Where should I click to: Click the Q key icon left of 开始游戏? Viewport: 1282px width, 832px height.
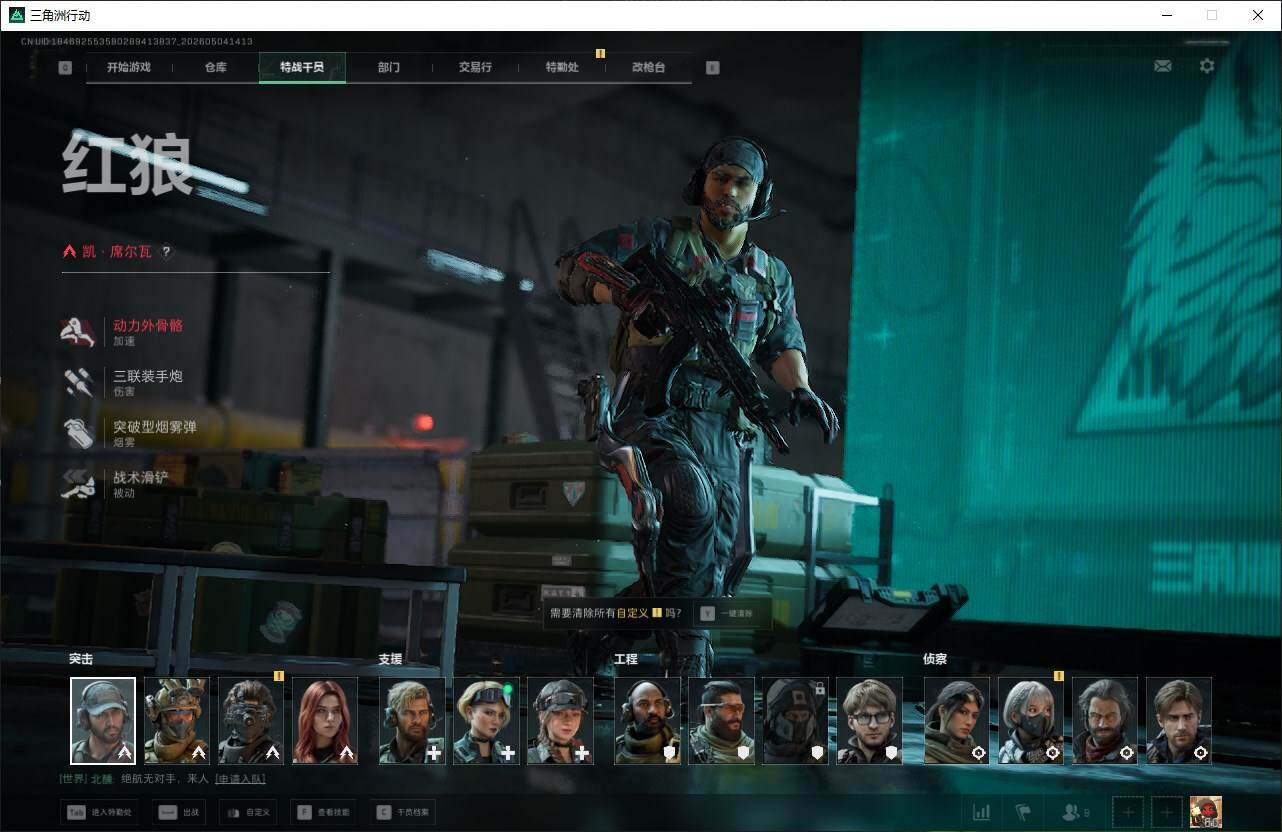(65, 68)
